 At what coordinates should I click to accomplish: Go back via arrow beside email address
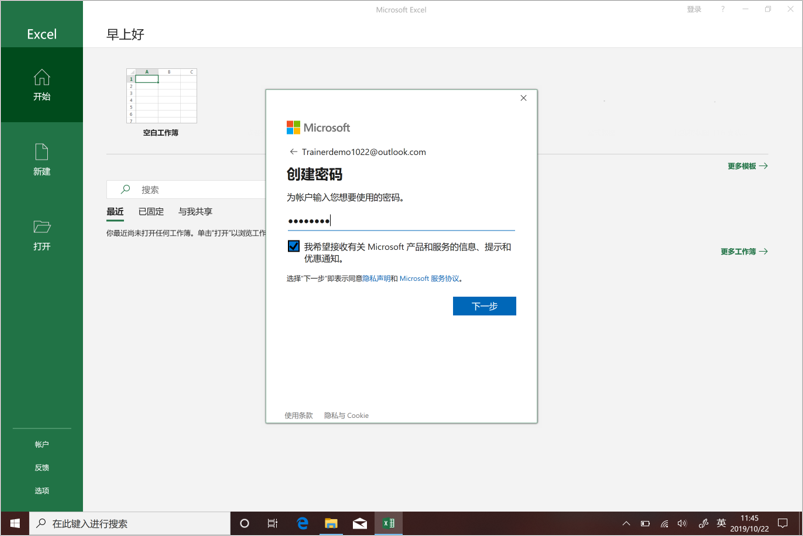coord(293,152)
